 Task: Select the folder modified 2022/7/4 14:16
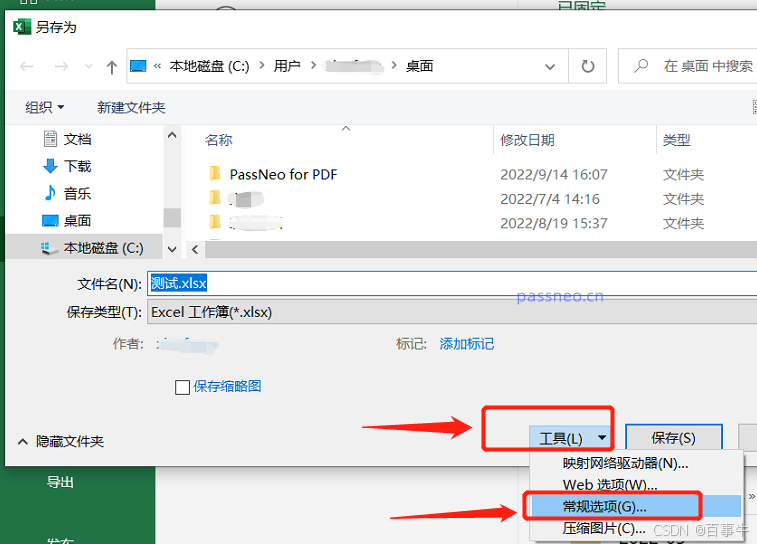point(247,199)
